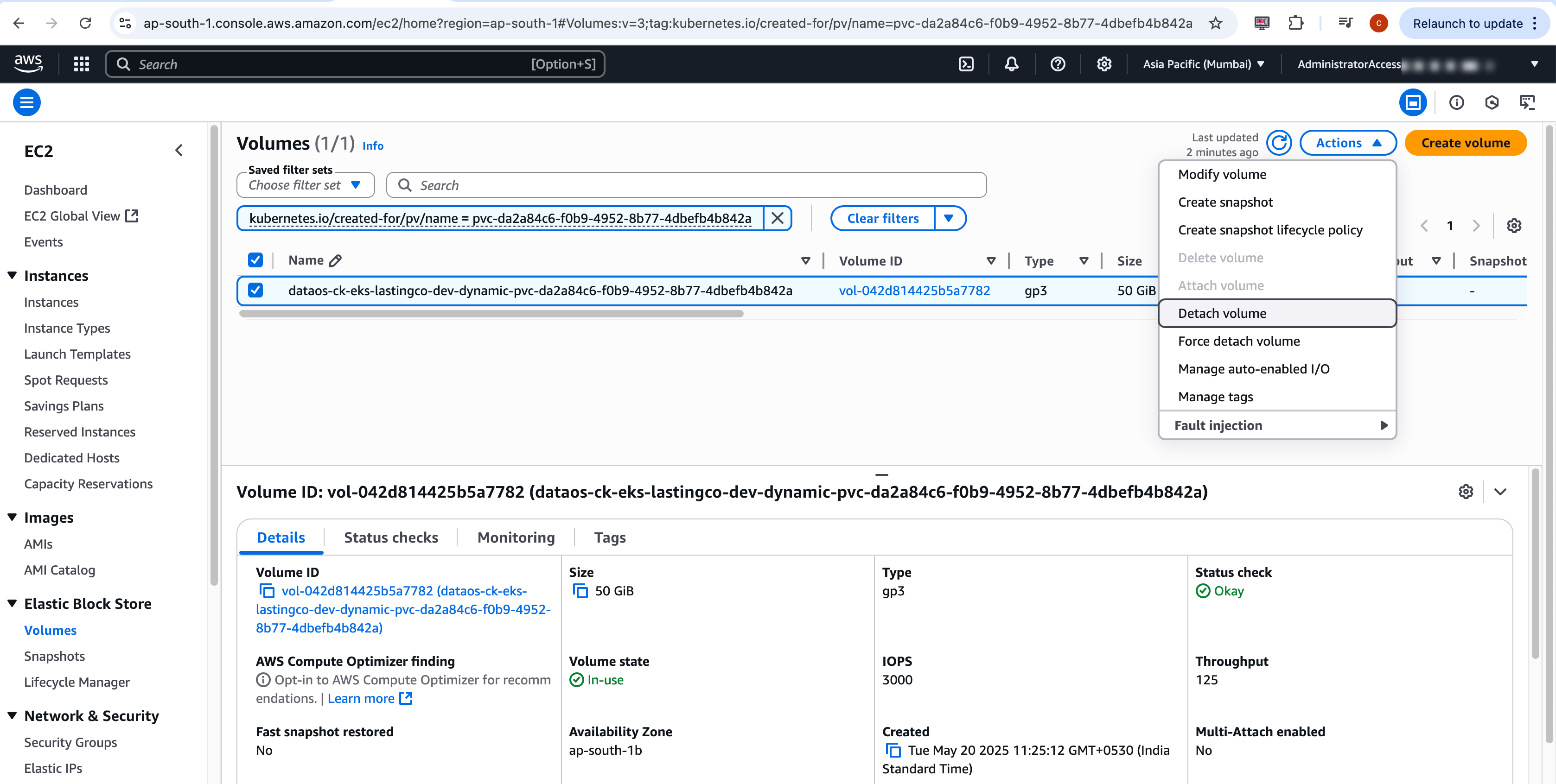The height and width of the screenshot is (784, 1556).
Task: Close the Actions dropdown button
Action: [x=1348, y=143]
